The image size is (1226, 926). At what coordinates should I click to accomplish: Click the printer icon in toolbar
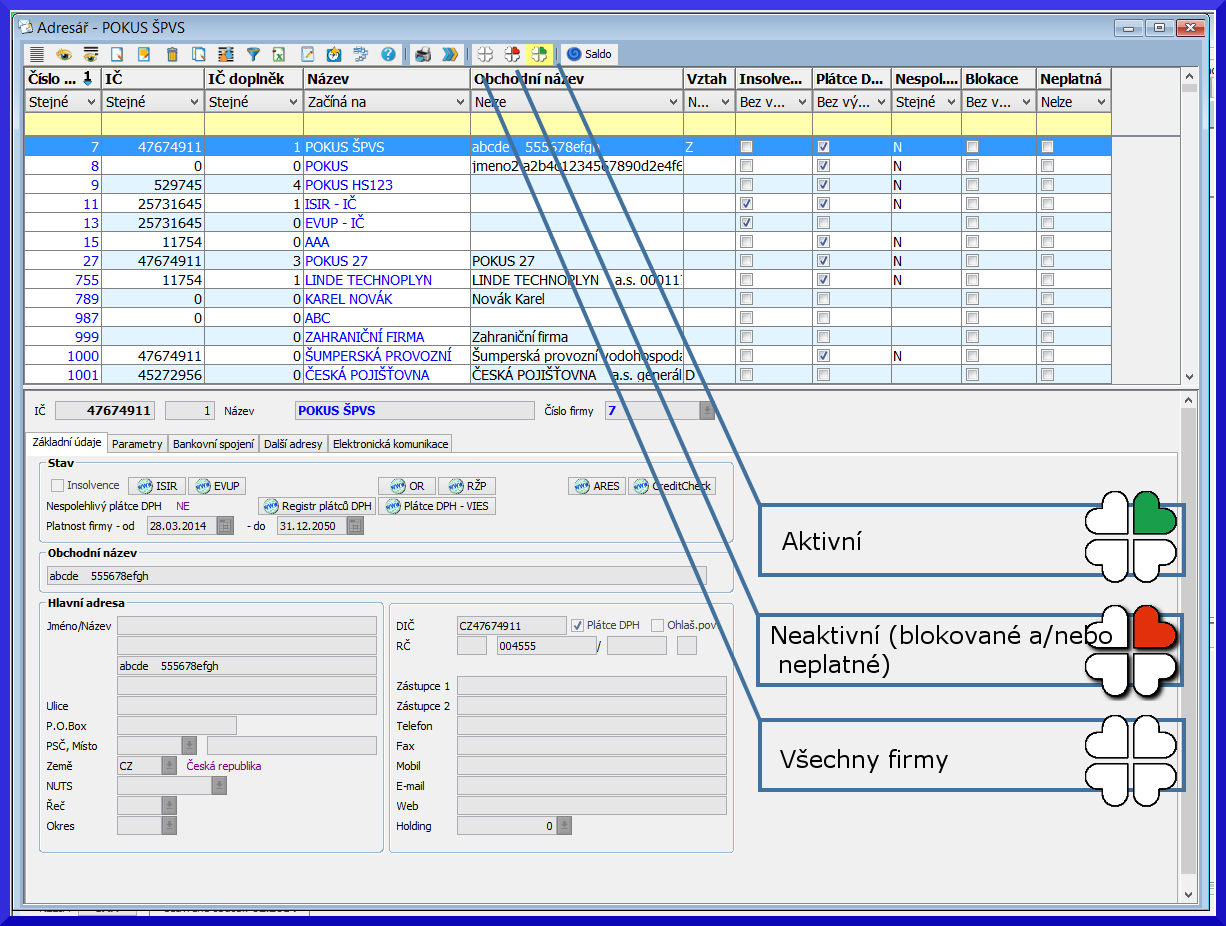click(423, 54)
